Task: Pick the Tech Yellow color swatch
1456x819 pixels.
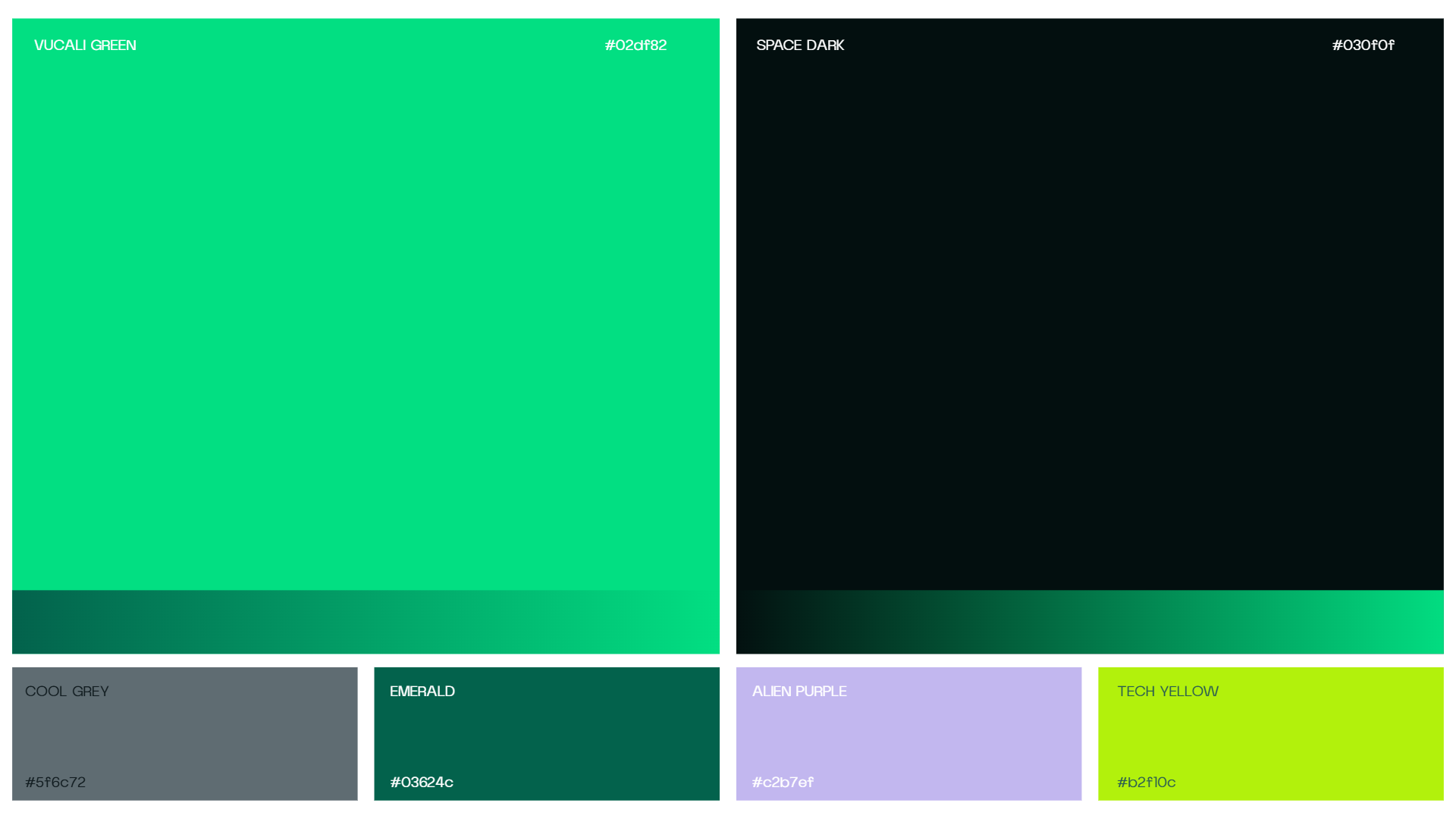Action: 1271,733
